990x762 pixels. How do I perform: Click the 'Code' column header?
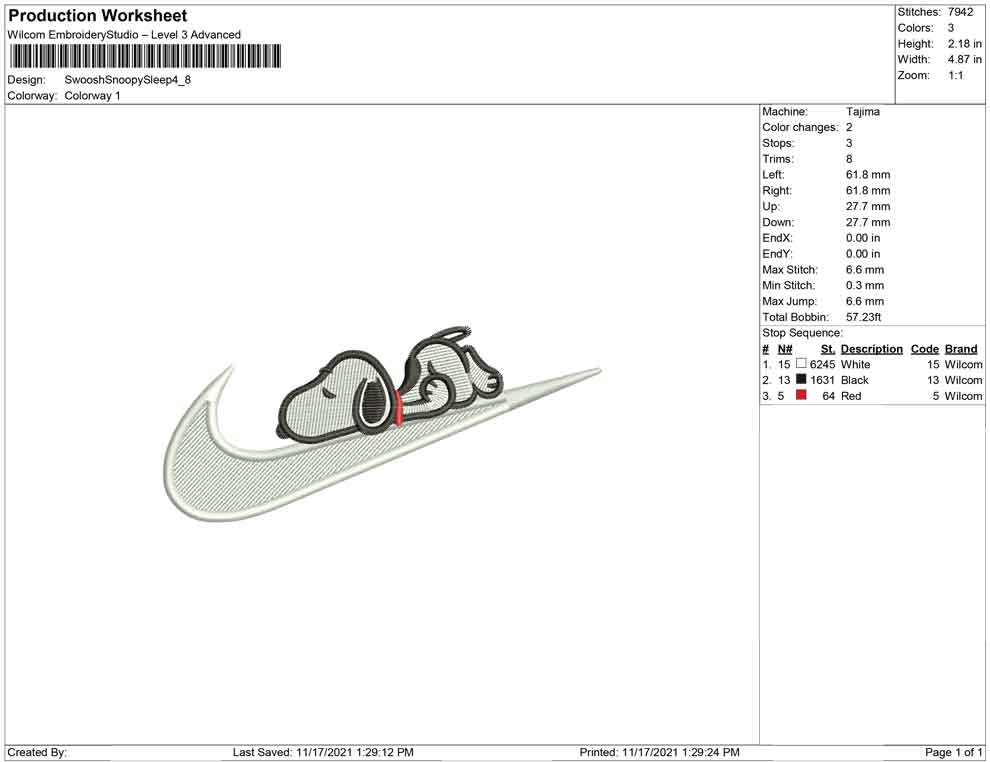point(925,349)
